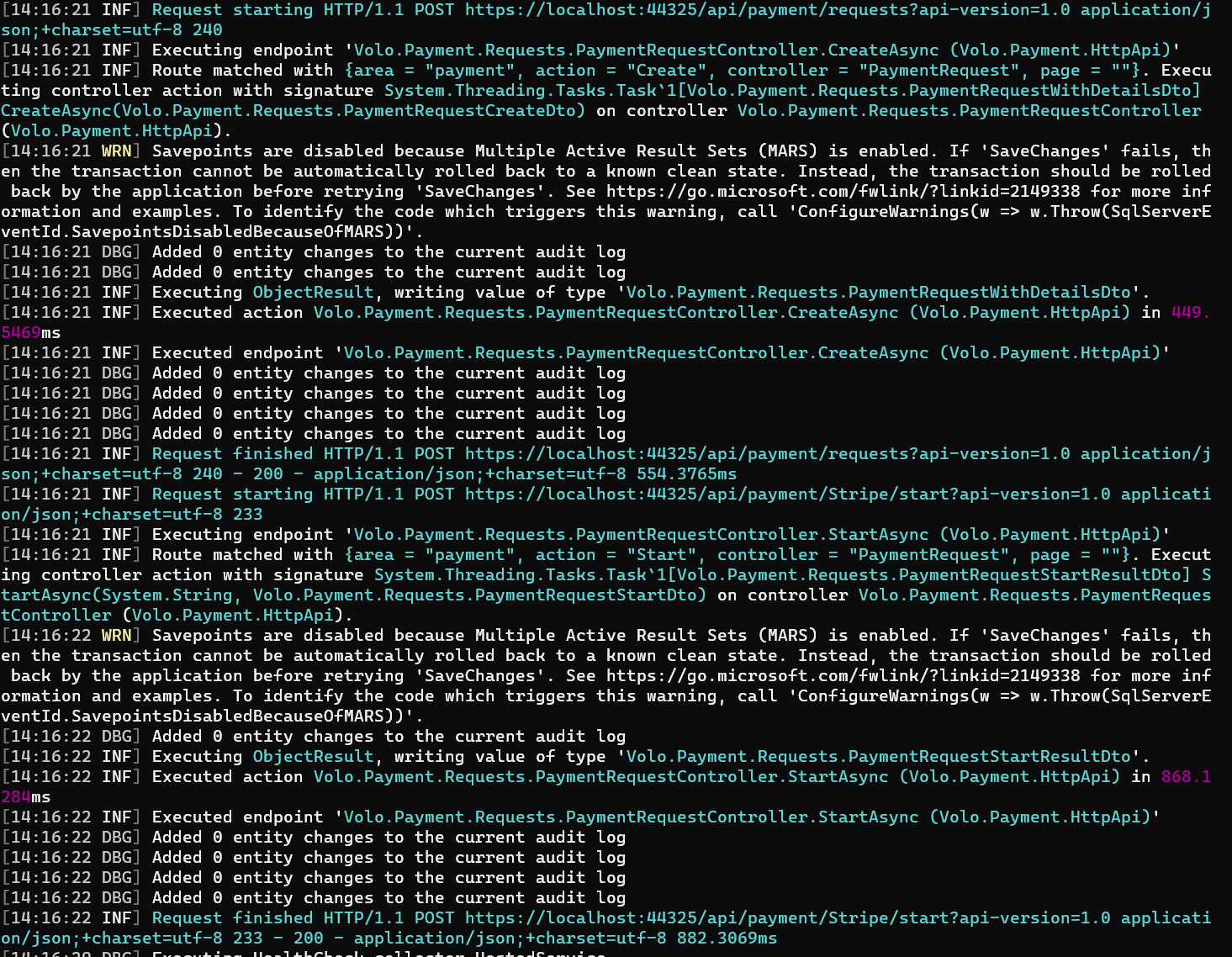This screenshot has height=957, width=1232.
Task: Click Stripe/start URL in the Request finished line
Action: (x=787, y=918)
